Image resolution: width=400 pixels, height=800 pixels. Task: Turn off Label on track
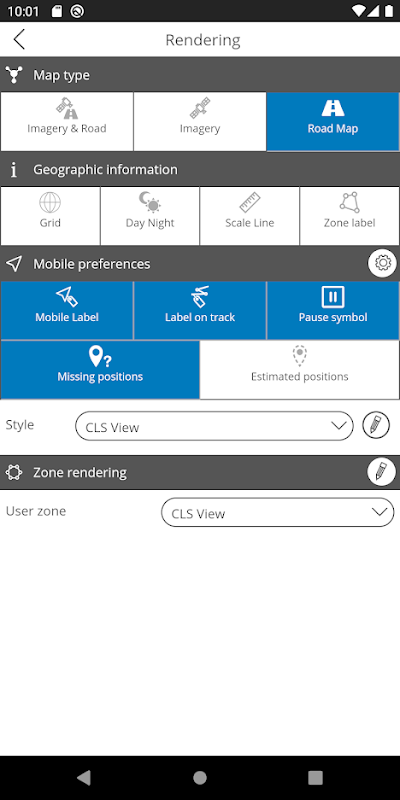200,310
